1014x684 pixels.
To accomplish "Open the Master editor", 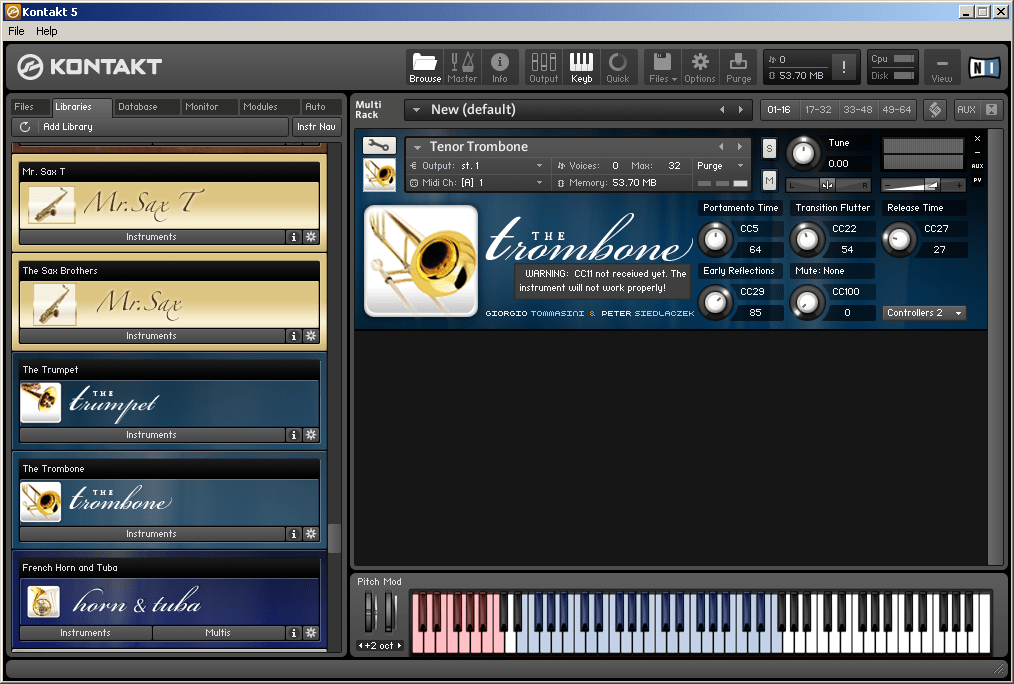I will [x=462, y=67].
